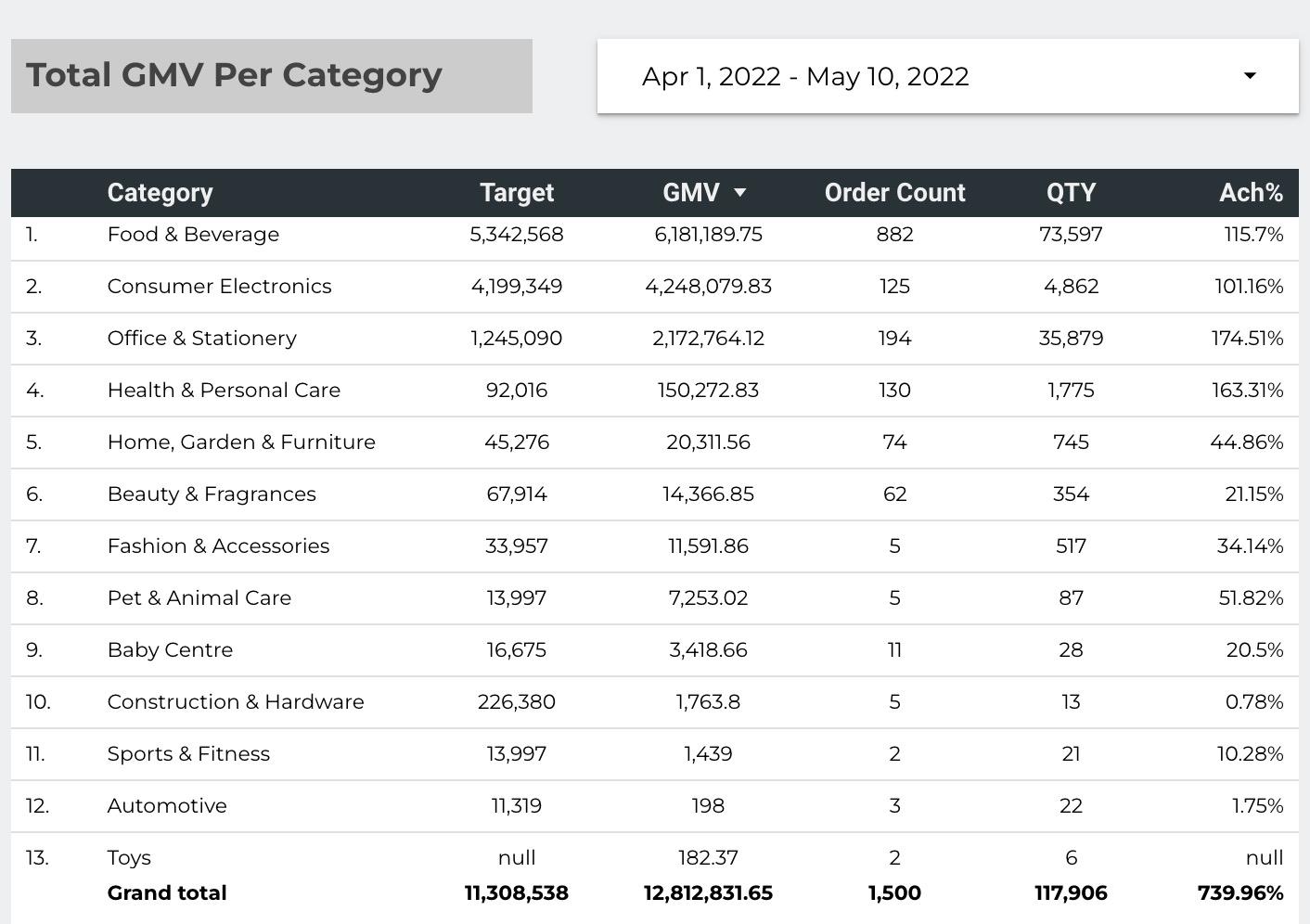Select the Toys category row
The width and height of the screenshot is (1310, 924).
point(129,858)
